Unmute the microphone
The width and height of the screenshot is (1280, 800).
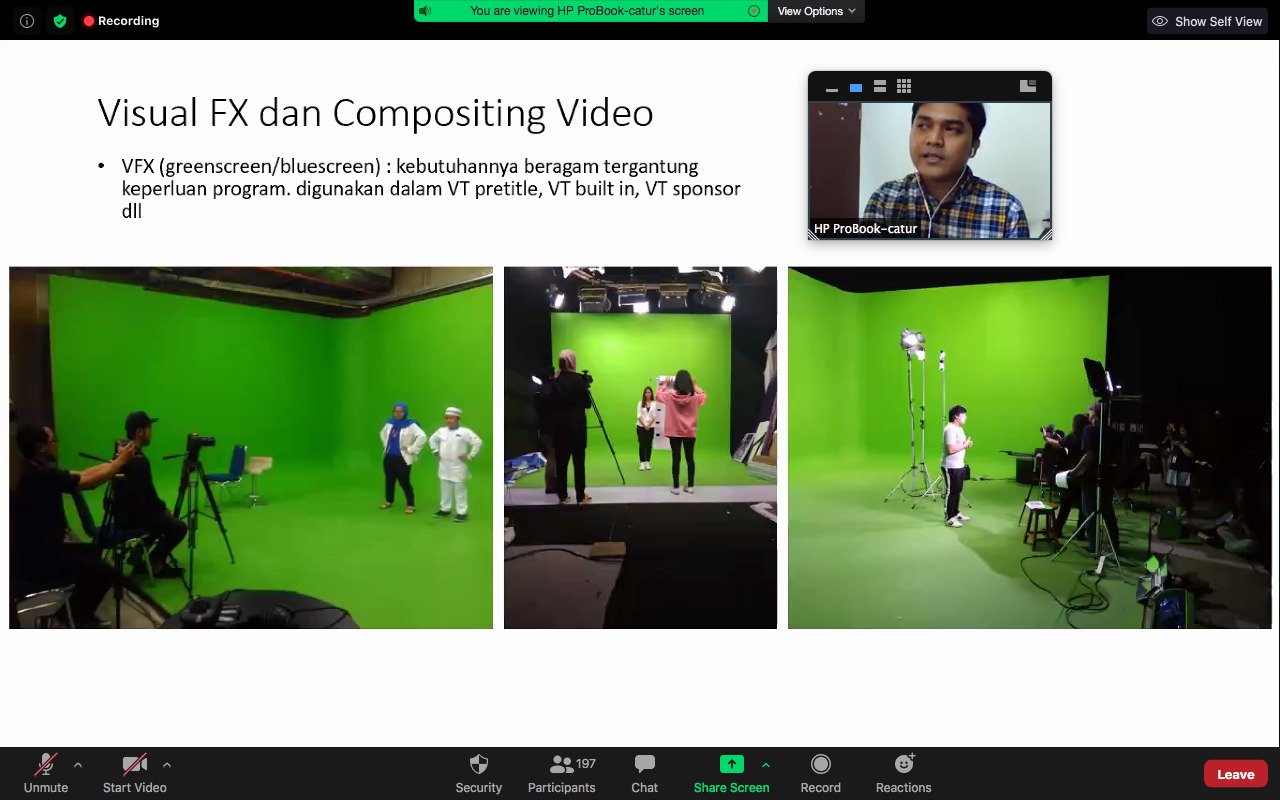[x=46, y=774]
